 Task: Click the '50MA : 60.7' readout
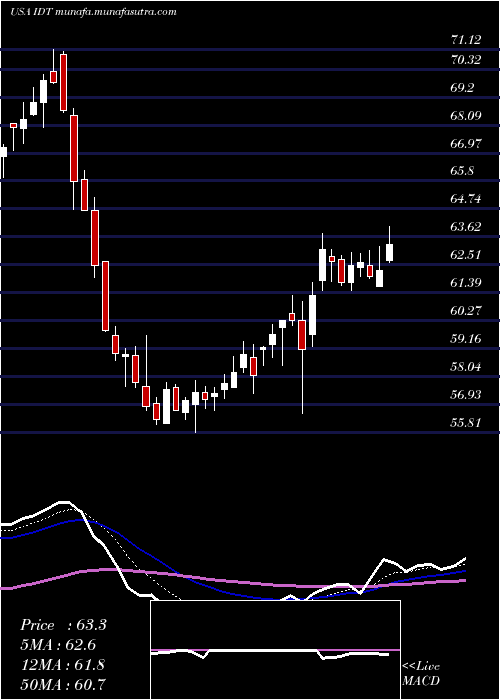tap(62, 684)
